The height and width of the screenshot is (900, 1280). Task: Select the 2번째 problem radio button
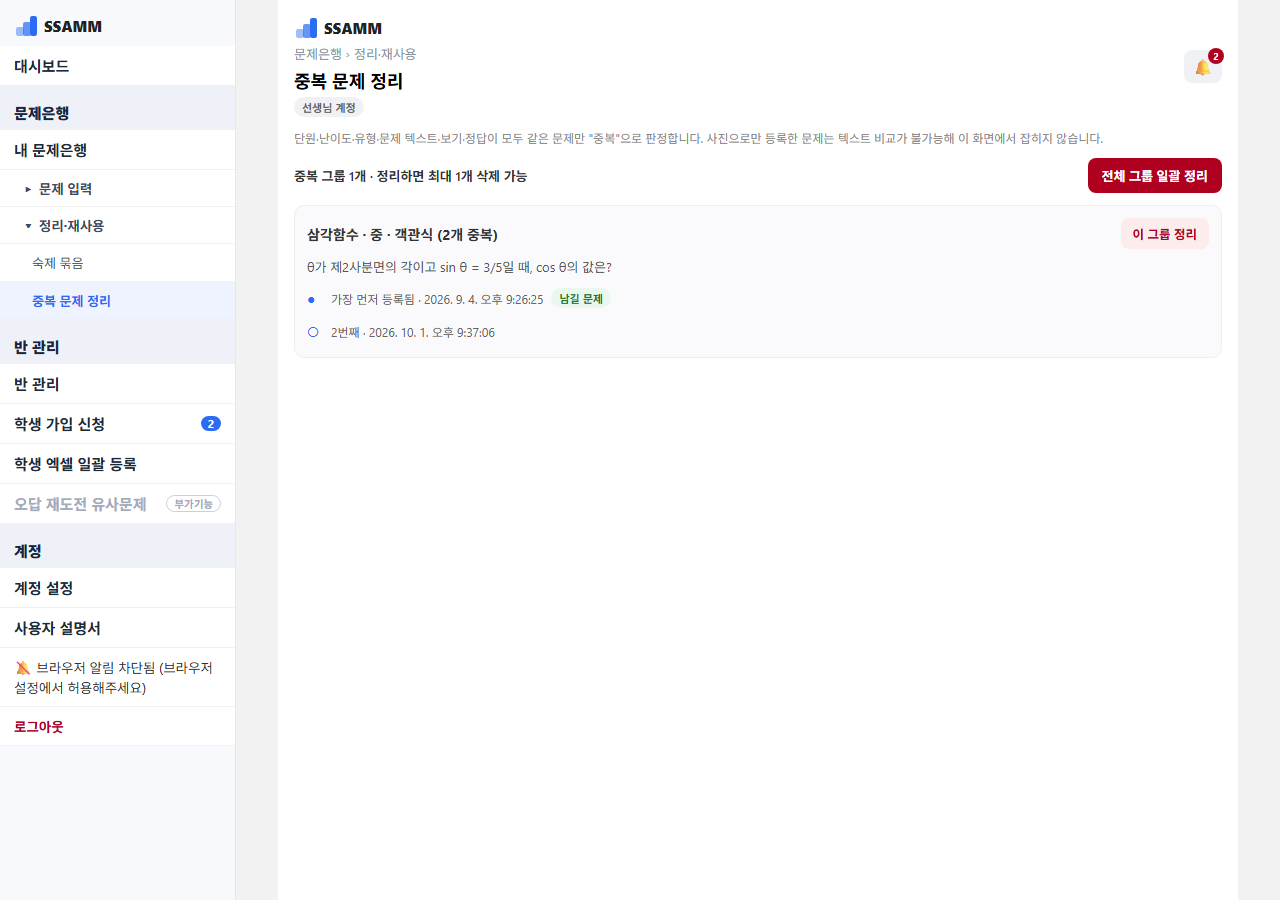(x=313, y=332)
